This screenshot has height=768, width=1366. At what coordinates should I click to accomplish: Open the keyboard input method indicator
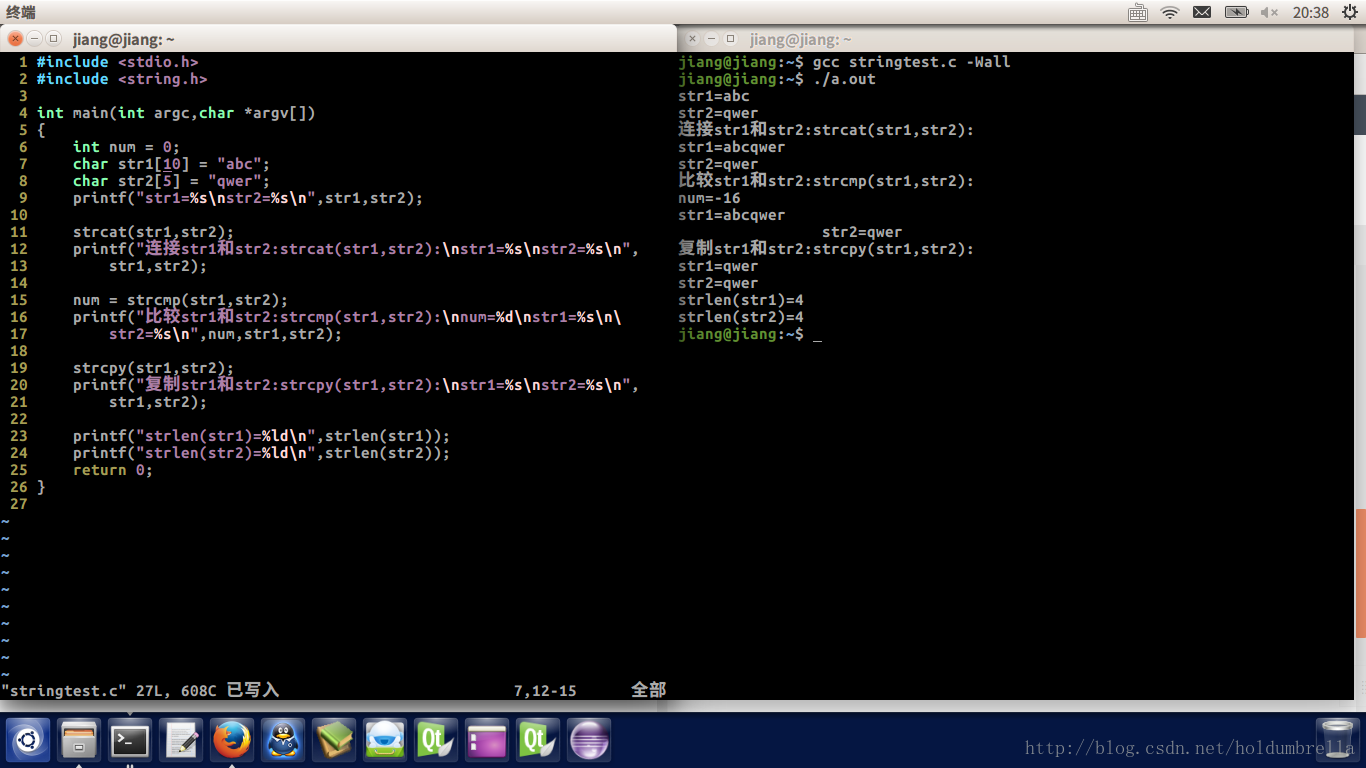point(1138,12)
